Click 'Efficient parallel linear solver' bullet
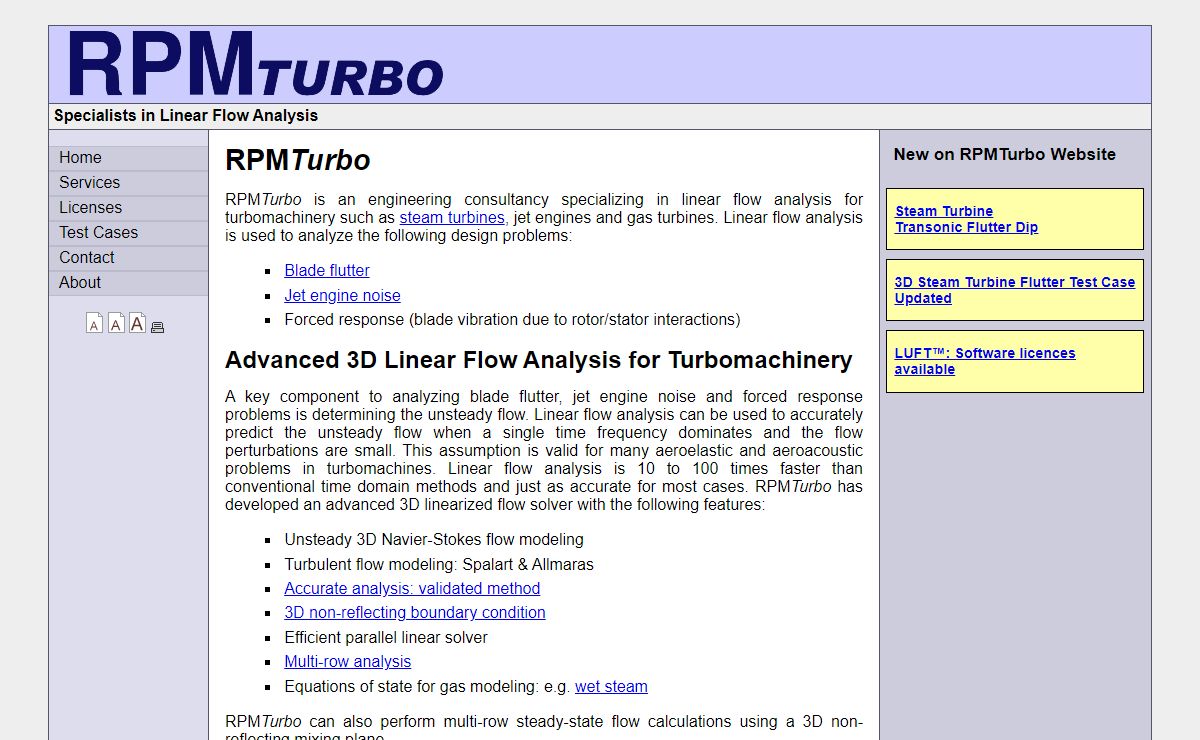The image size is (1200, 740). coord(386,638)
